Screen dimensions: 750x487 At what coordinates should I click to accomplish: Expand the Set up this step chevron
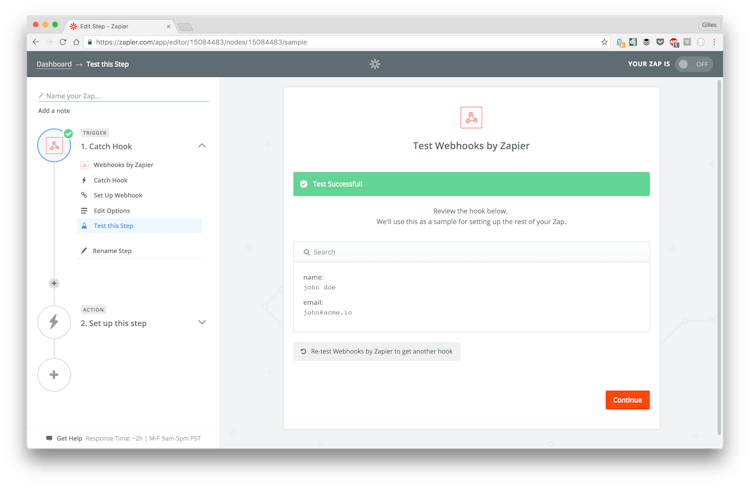(202, 323)
